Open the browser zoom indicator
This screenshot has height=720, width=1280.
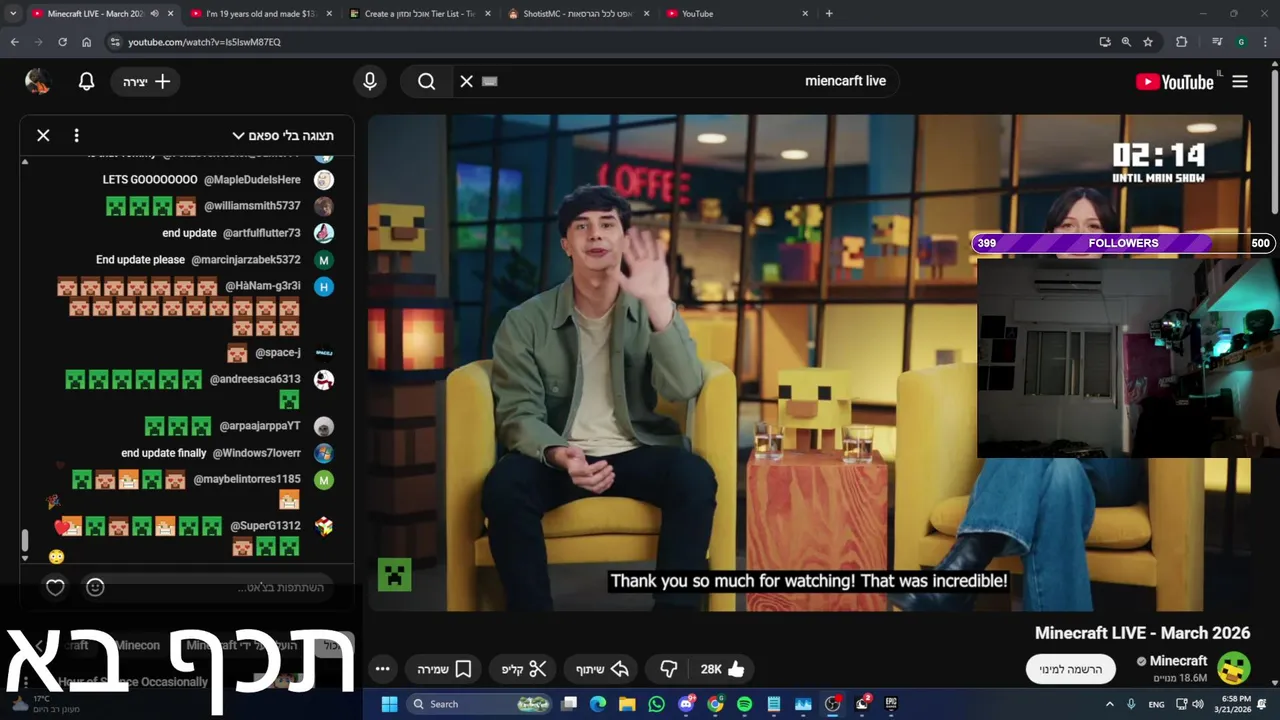coord(1126,42)
